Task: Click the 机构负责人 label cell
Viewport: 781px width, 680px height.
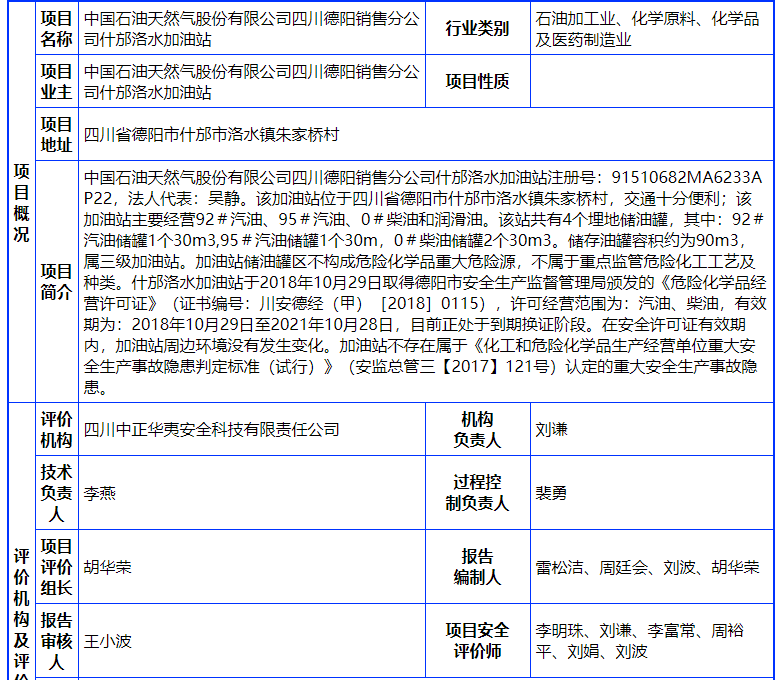Action: 476,430
